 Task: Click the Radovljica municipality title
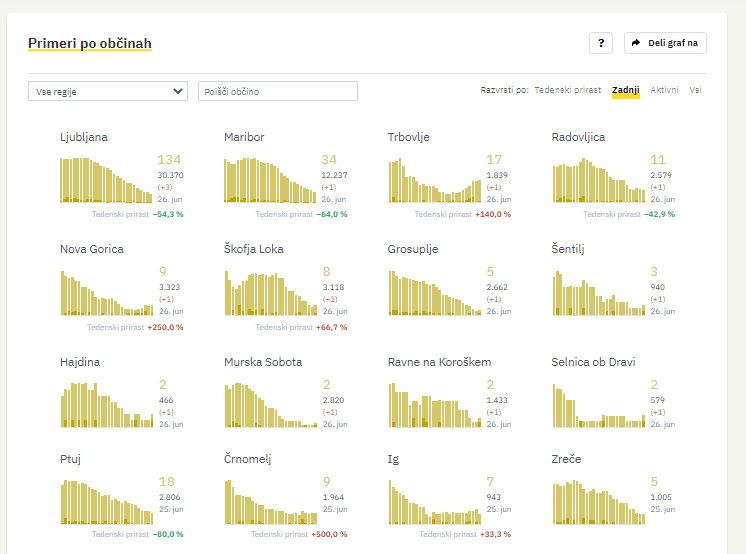click(577, 137)
